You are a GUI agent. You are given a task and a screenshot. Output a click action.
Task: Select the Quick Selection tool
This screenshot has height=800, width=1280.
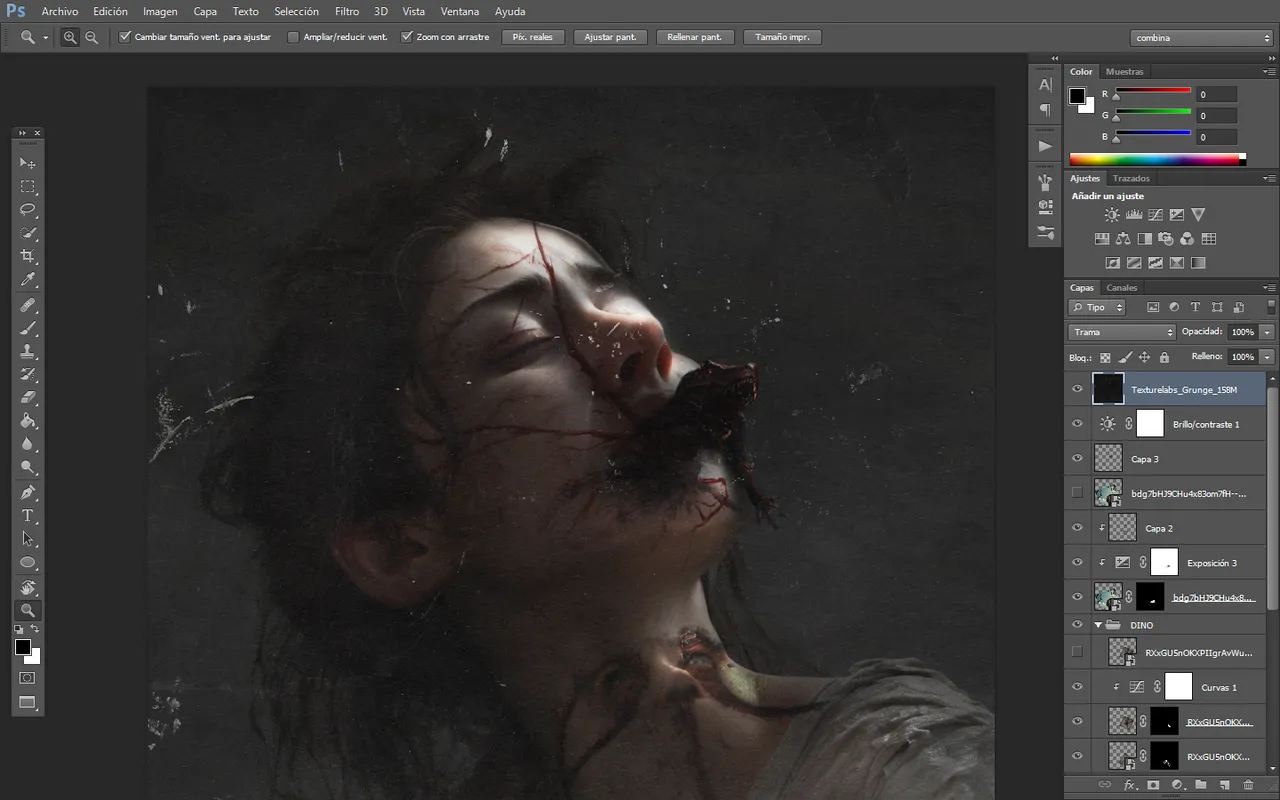click(x=28, y=234)
